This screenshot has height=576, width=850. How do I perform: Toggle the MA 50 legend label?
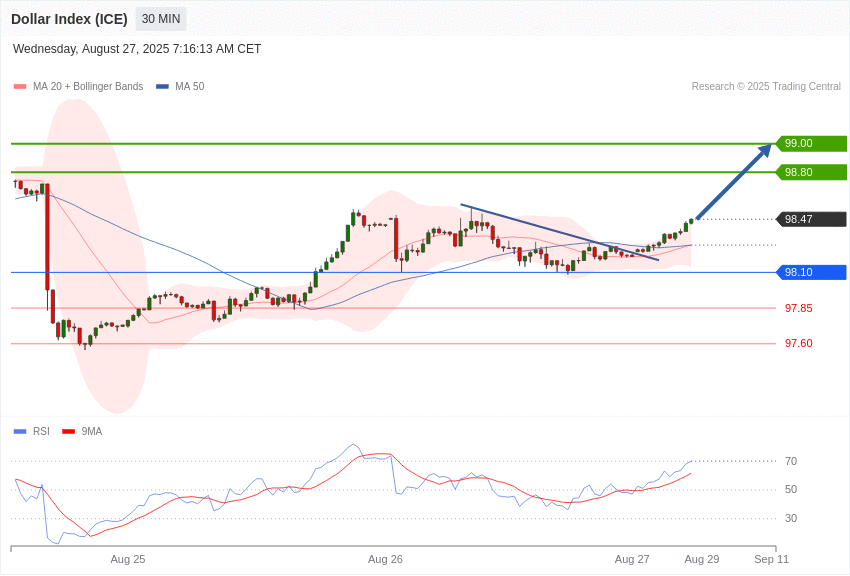pyautogui.click(x=190, y=87)
